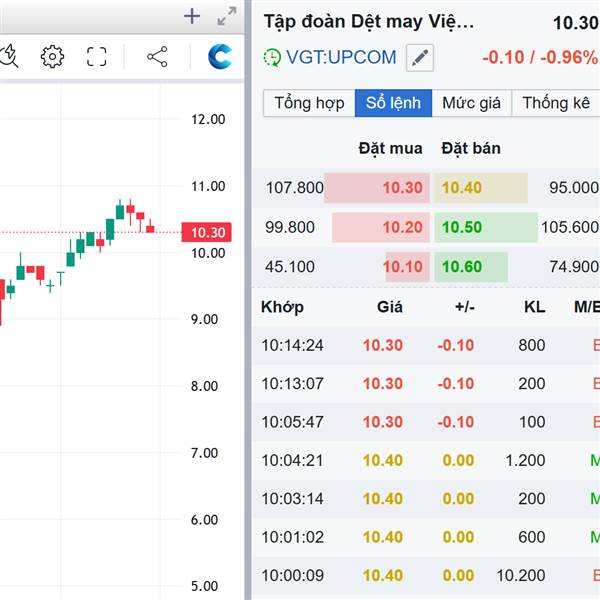The height and width of the screenshot is (600, 600).
Task: Select the Sổ lệnh tab
Action: pos(393,103)
